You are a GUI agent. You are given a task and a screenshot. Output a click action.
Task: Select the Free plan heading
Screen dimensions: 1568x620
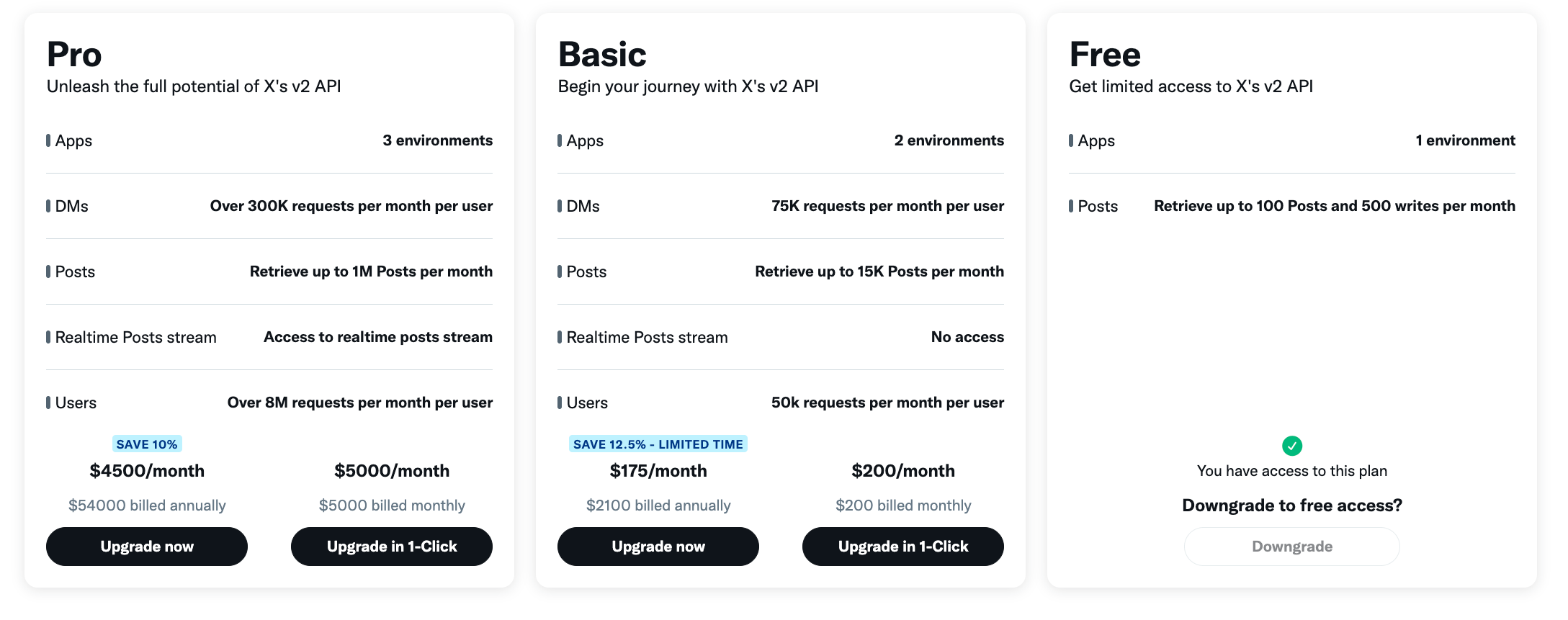(x=1105, y=55)
